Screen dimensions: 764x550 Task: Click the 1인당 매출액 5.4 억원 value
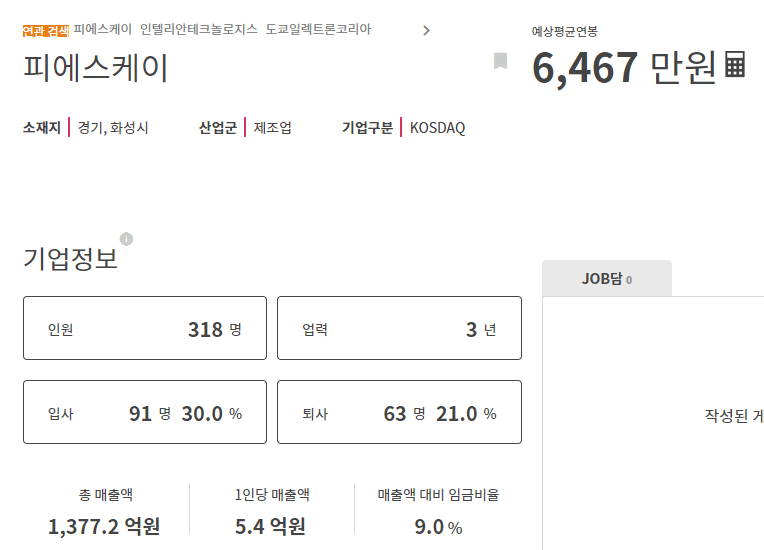[x=270, y=527]
